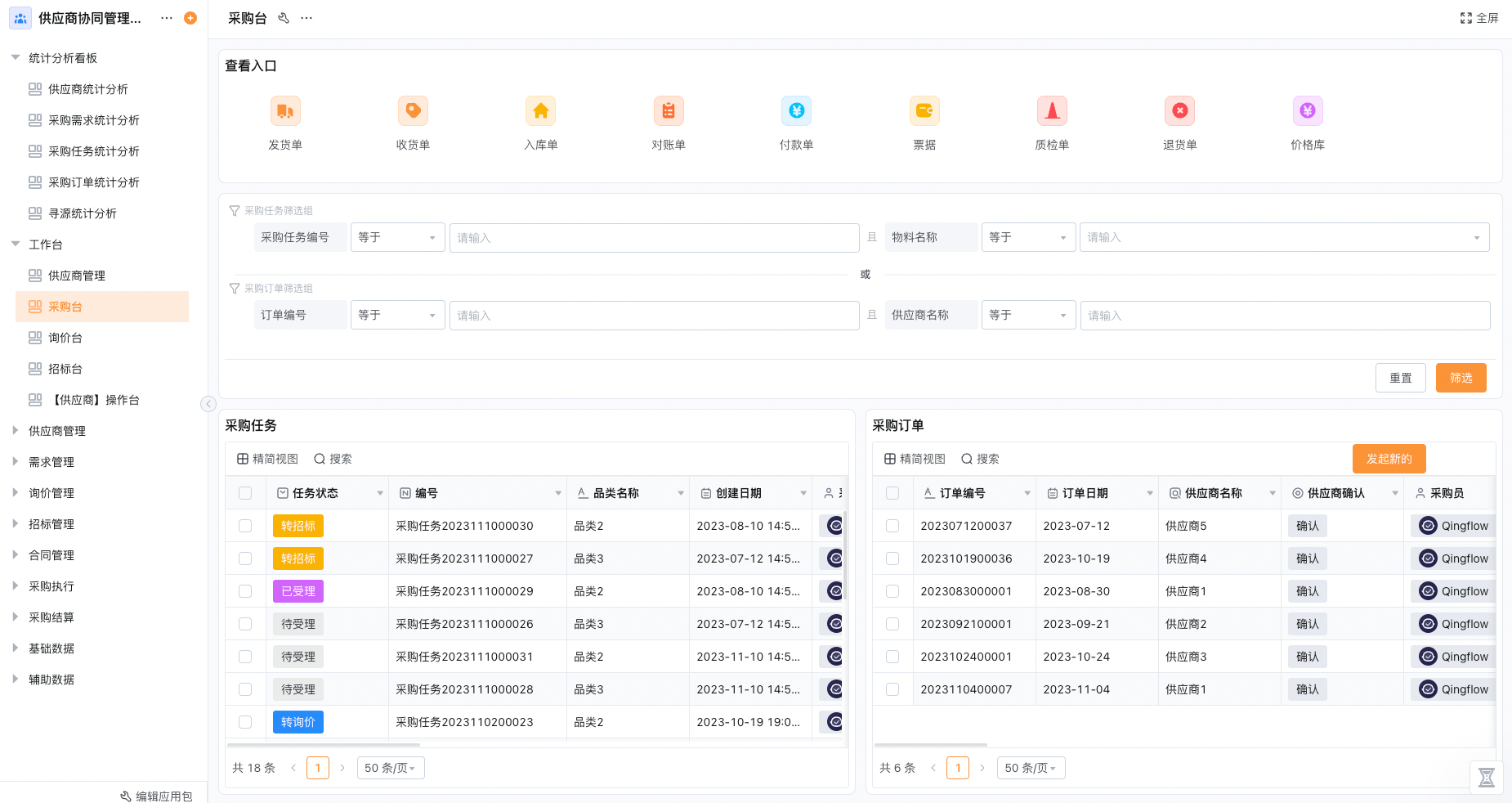Image resolution: width=1512 pixels, height=803 pixels.
Task: Click the purple 已受理 status tag
Action: pyautogui.click(x=298, y=591)
